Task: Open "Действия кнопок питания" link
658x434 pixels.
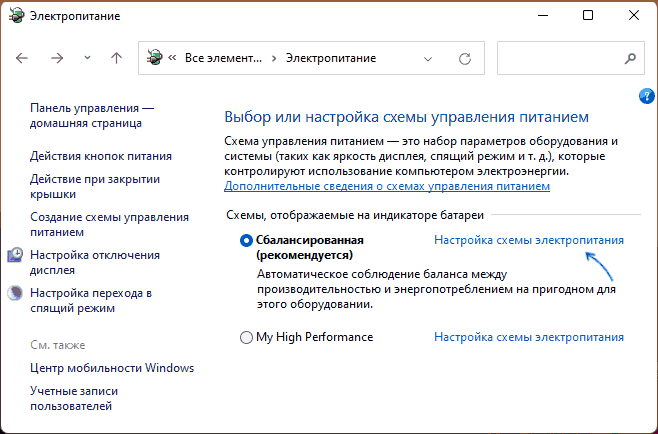Action: click(x=101, y=156)
